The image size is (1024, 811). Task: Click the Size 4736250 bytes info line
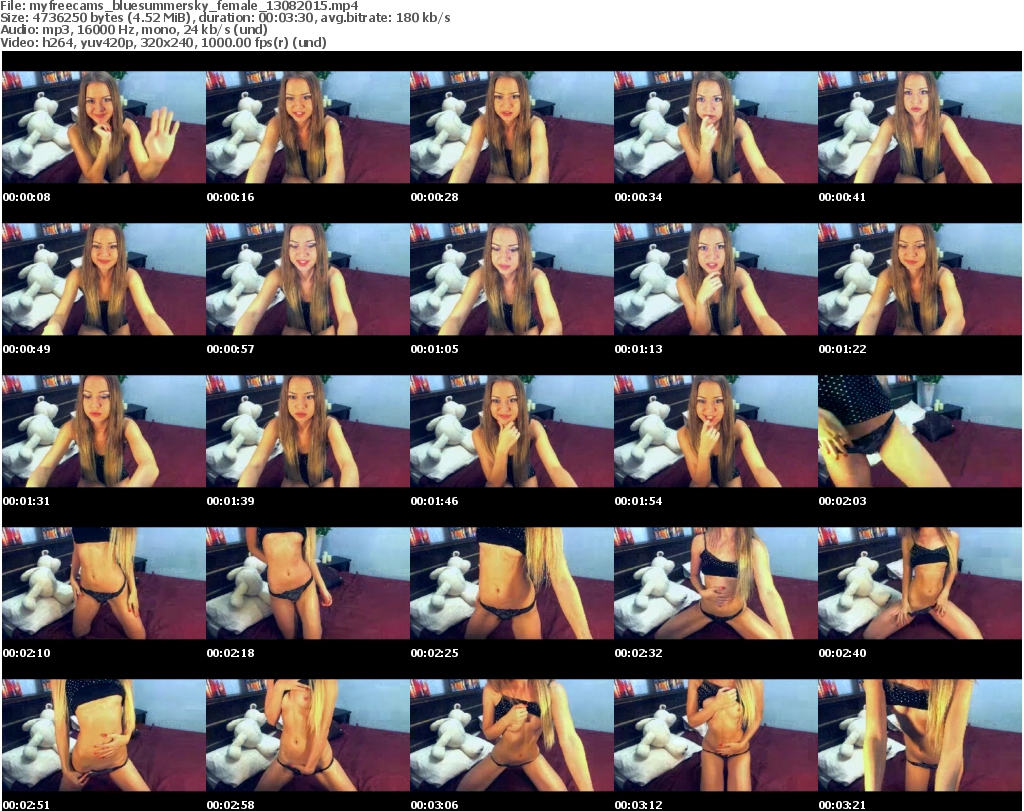tap(225, 18)
